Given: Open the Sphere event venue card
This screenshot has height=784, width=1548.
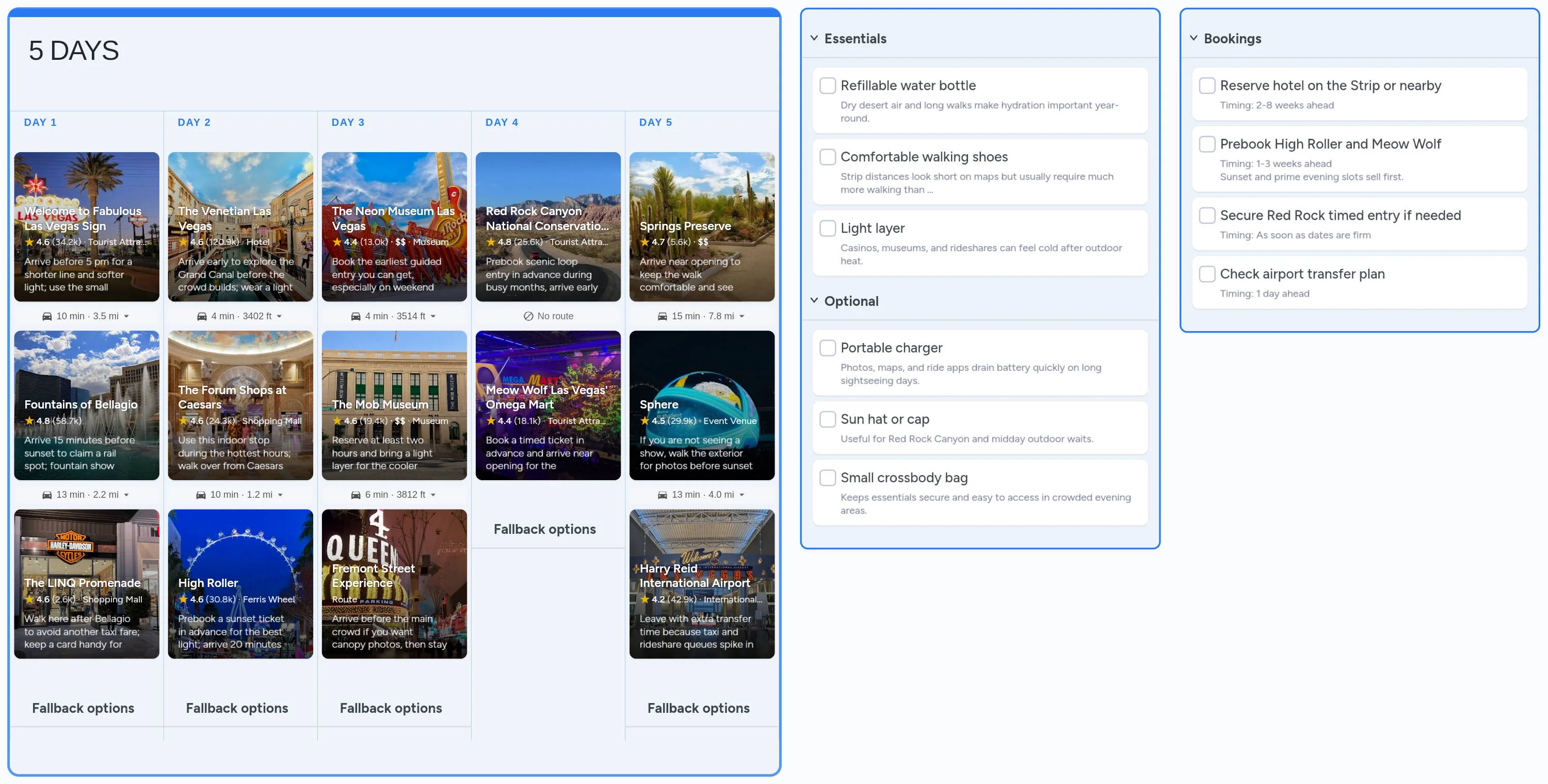Looking at the screenshot, I should (x=701, y=405).
